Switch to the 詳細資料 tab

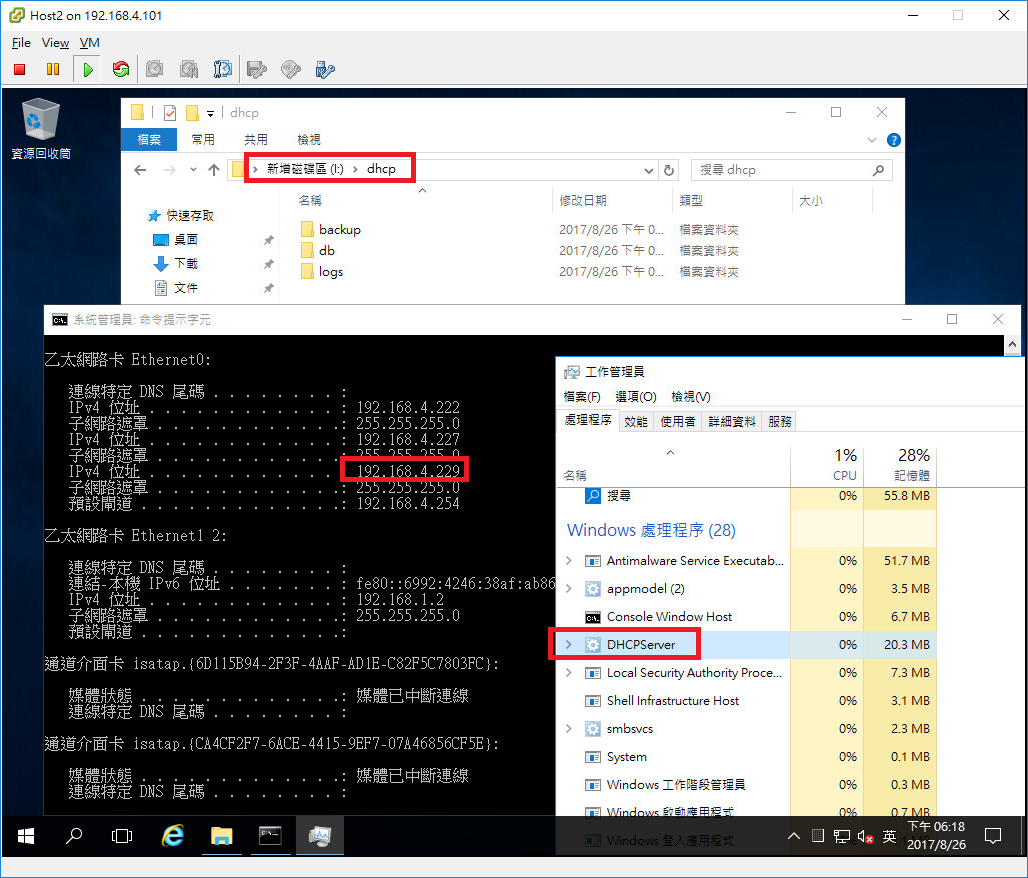(x=732, y=422)
